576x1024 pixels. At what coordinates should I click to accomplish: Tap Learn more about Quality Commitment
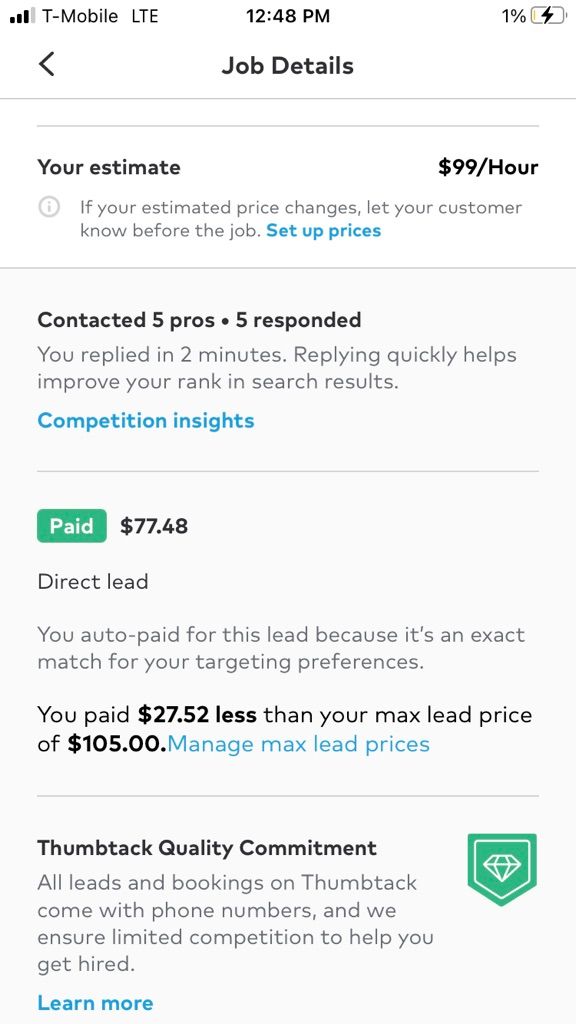point(95,1002)
